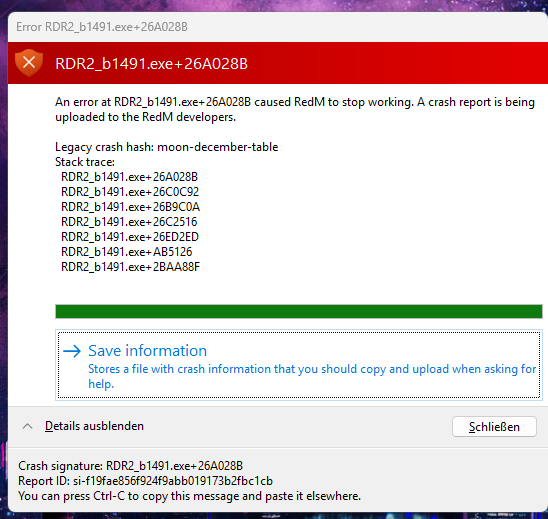Screen dimensions: 548x519
Task: Click the 'Stack trace:' label
Action: tap(85, 162)
